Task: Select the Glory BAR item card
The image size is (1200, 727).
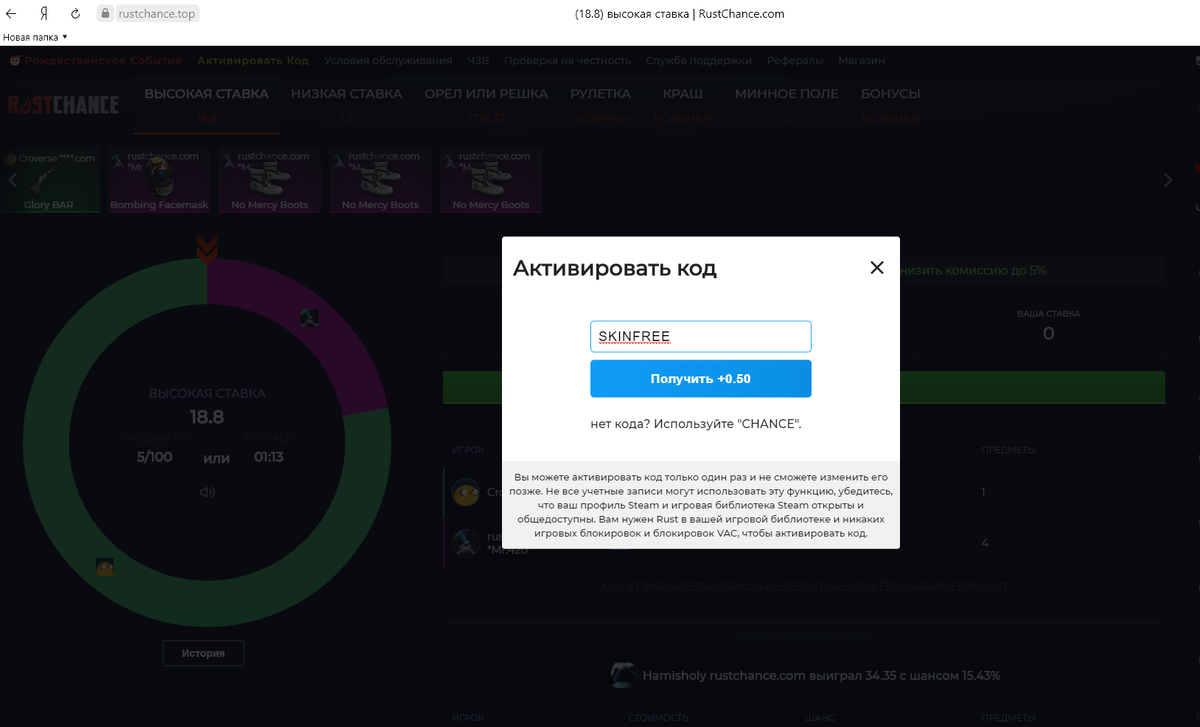Action: [x=49, y=180]
